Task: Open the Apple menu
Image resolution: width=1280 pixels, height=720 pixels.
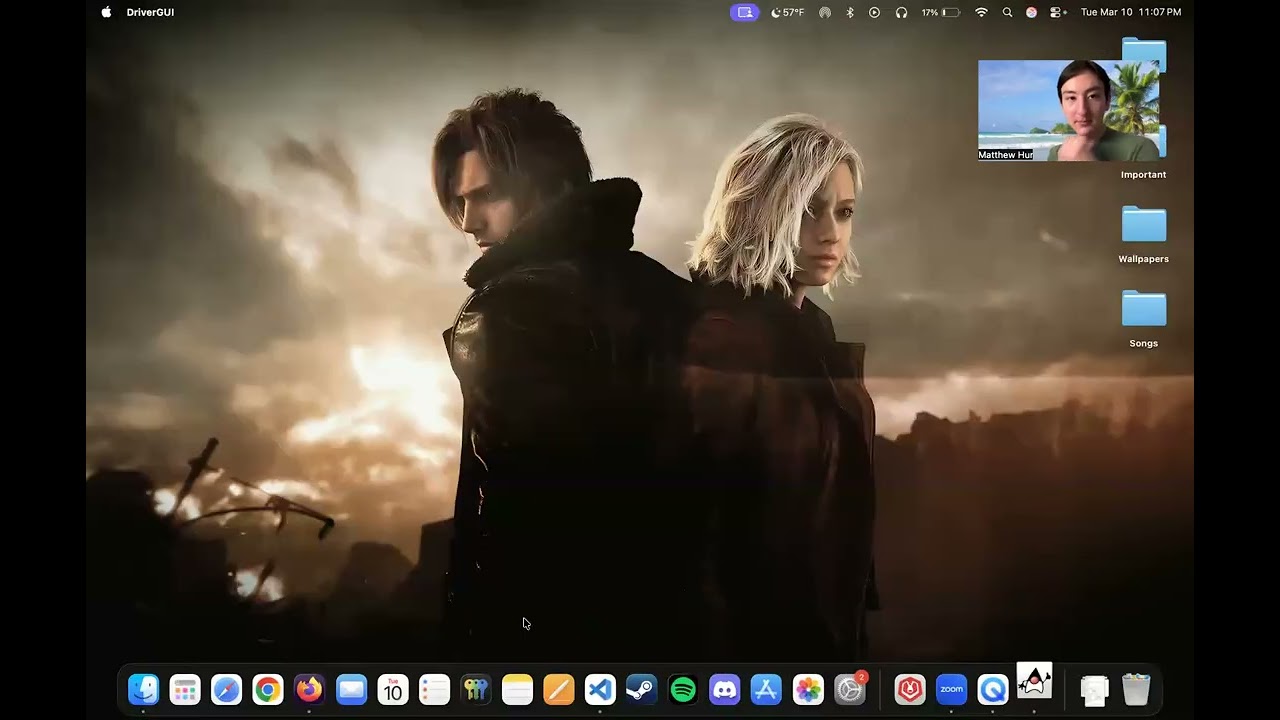Action: point(106,12)
